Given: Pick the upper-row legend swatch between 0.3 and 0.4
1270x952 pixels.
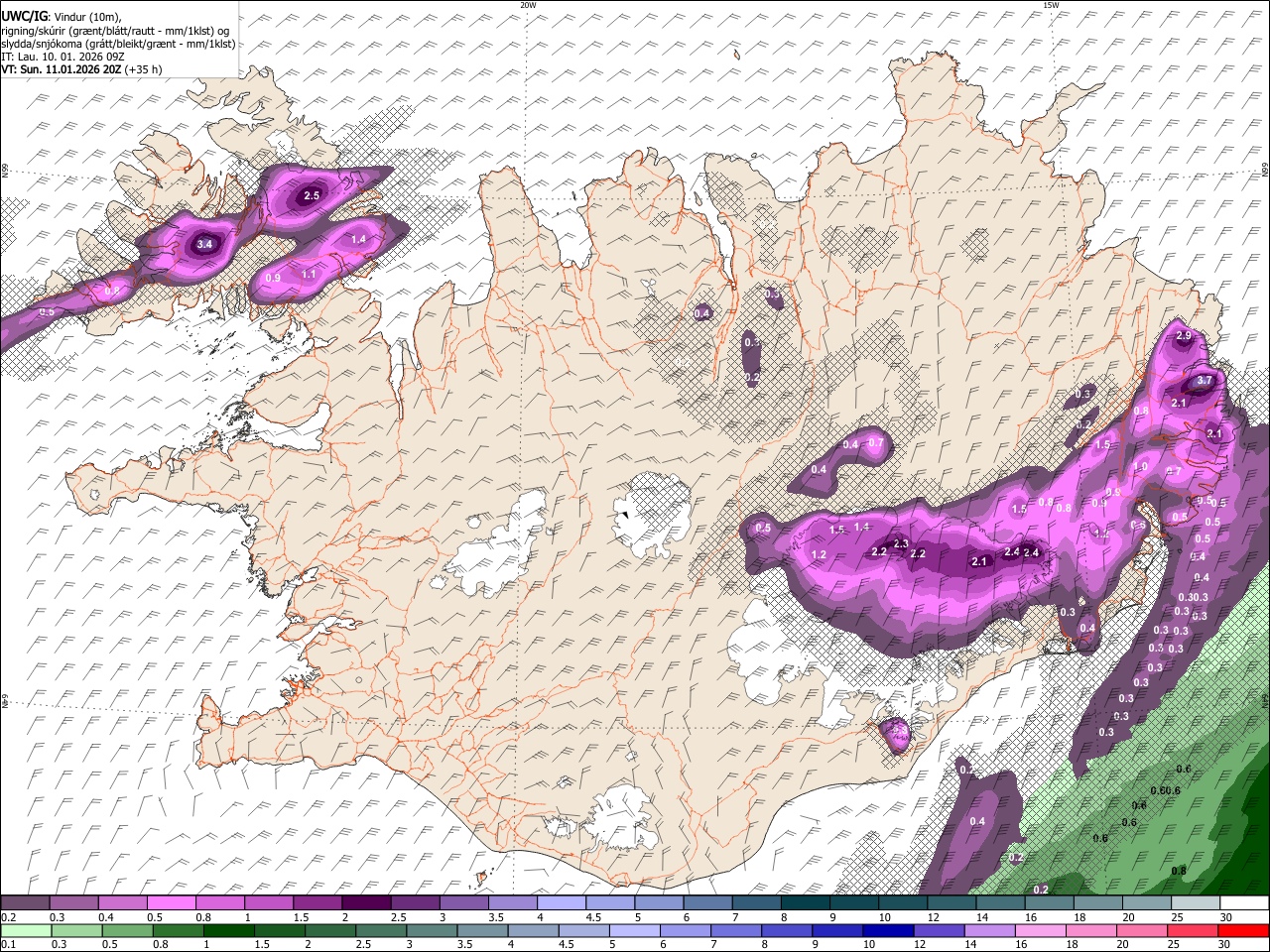Looking at the screenshot, I should pyautogui.click(x=76, y=903).
